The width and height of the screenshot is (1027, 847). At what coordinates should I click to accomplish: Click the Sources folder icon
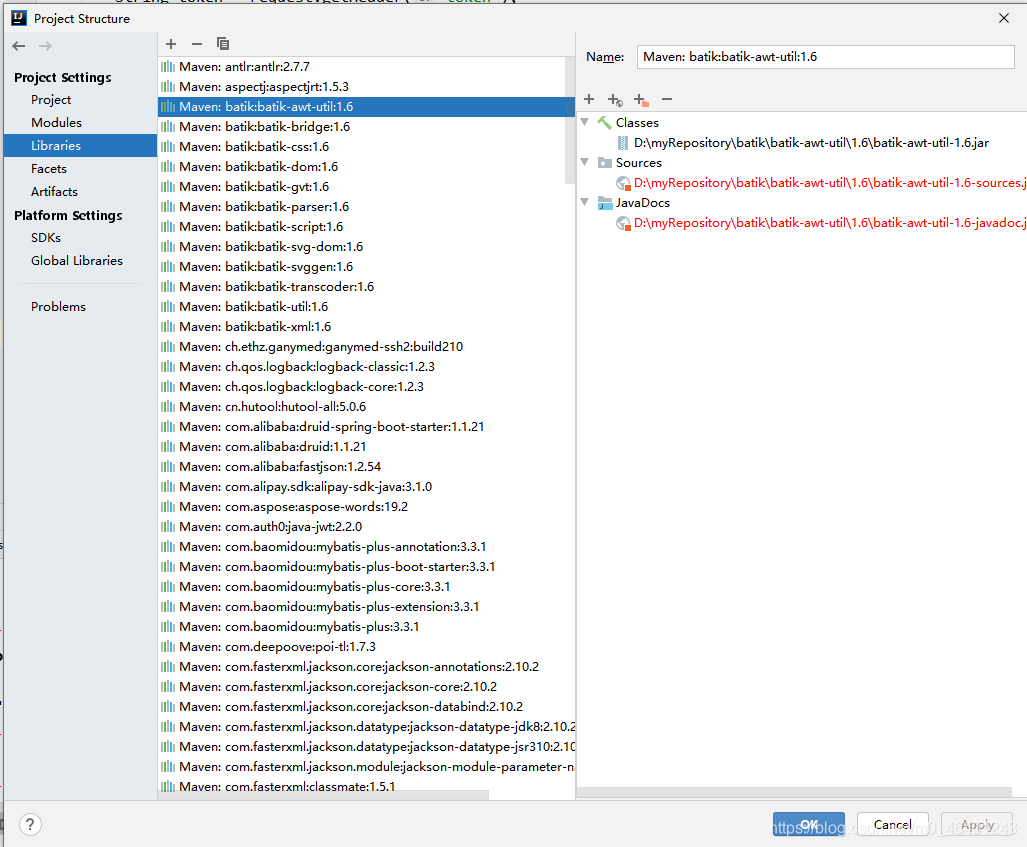605,162
